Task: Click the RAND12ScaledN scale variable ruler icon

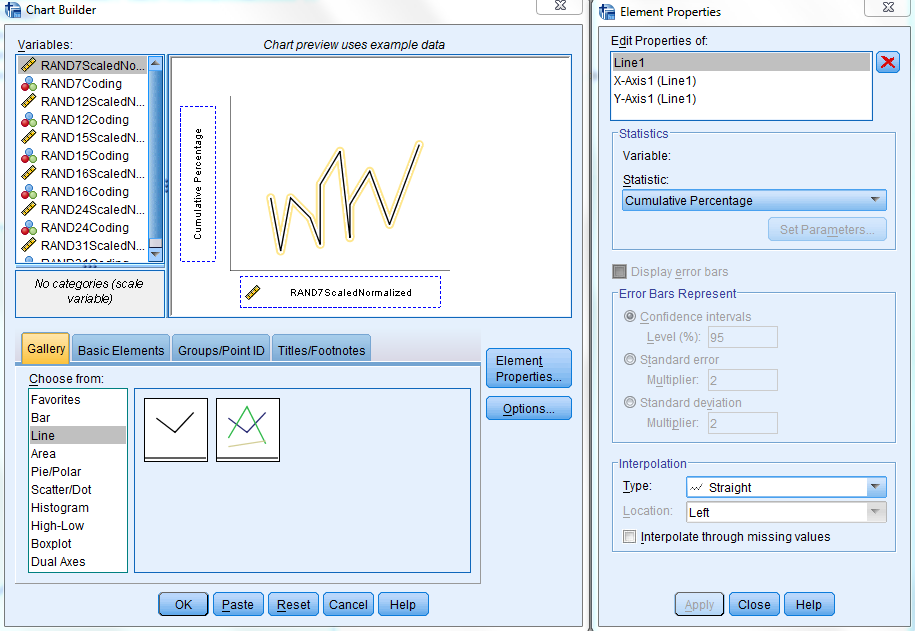Action: (x=29, y=102)
